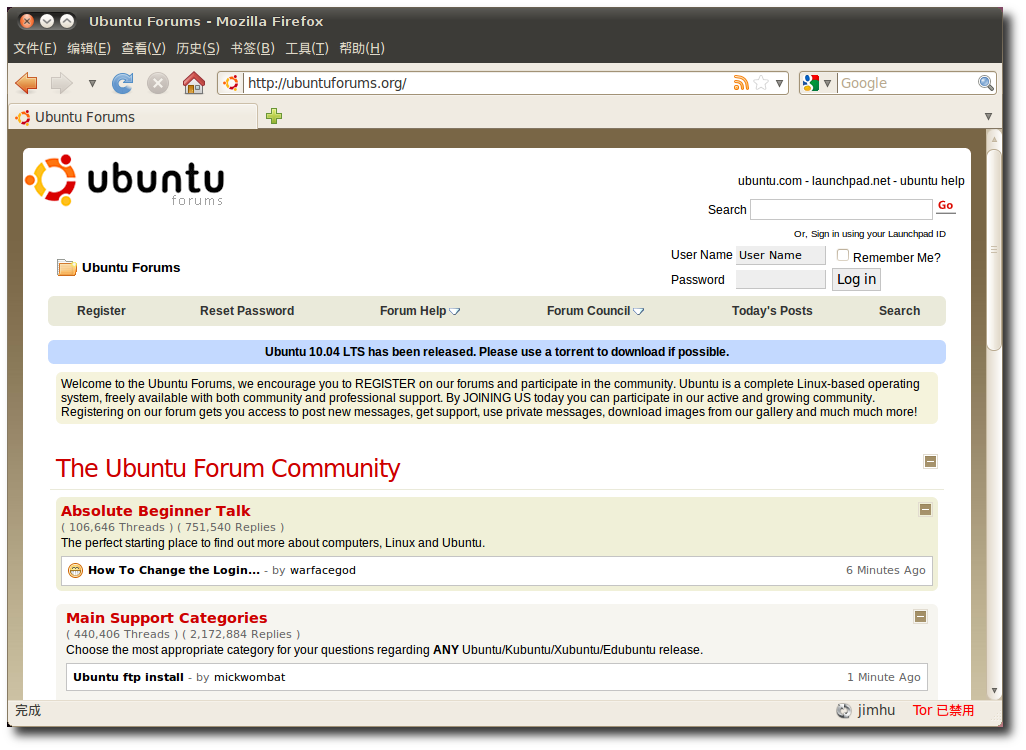The height and width of the screenshot is (750, 1026).
Task: Open the Register link
Action: pyautogui.click(x=101, y=311)
